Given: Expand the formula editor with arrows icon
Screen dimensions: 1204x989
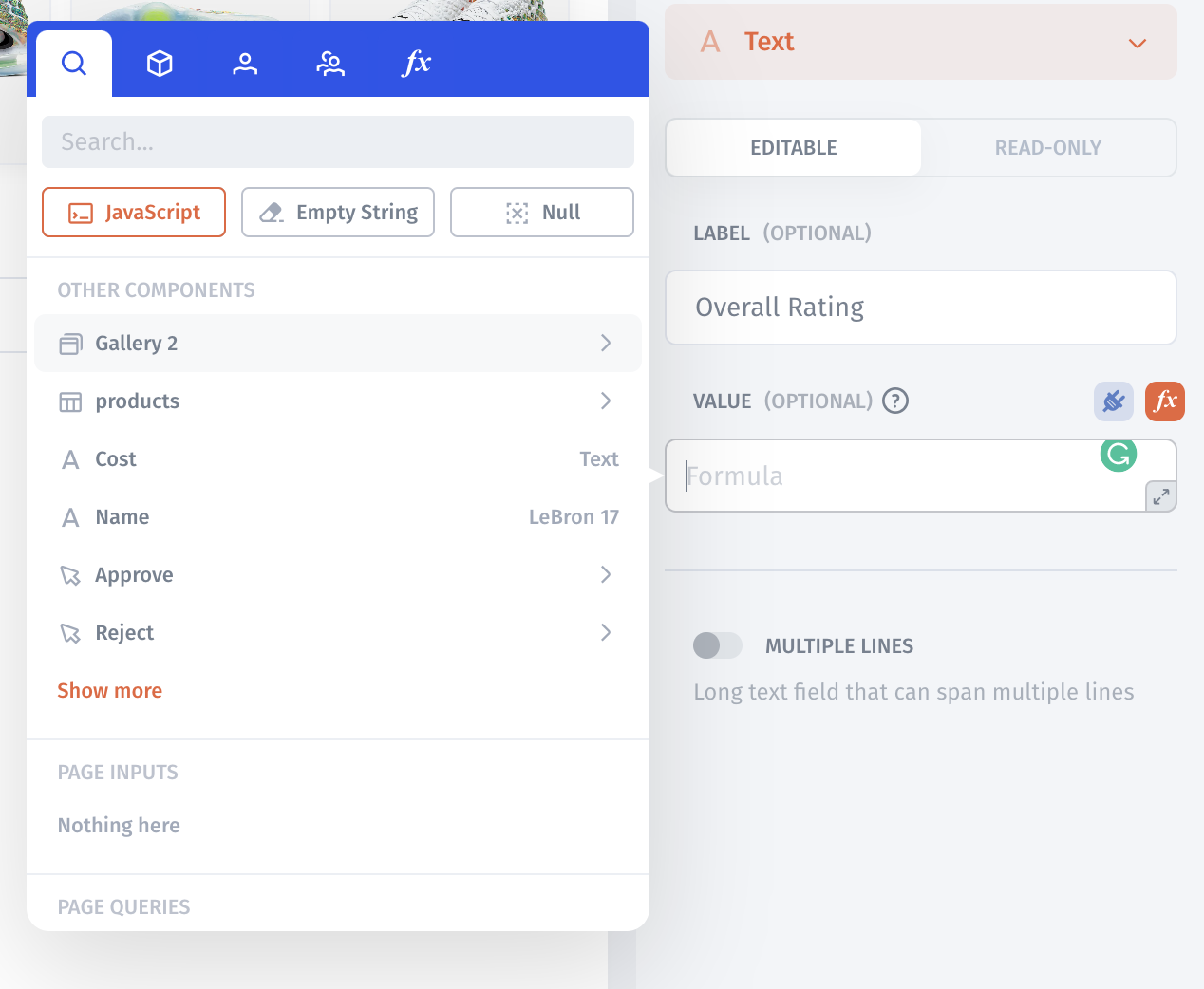Looking at the screenshot, I should click(1160, 495).
